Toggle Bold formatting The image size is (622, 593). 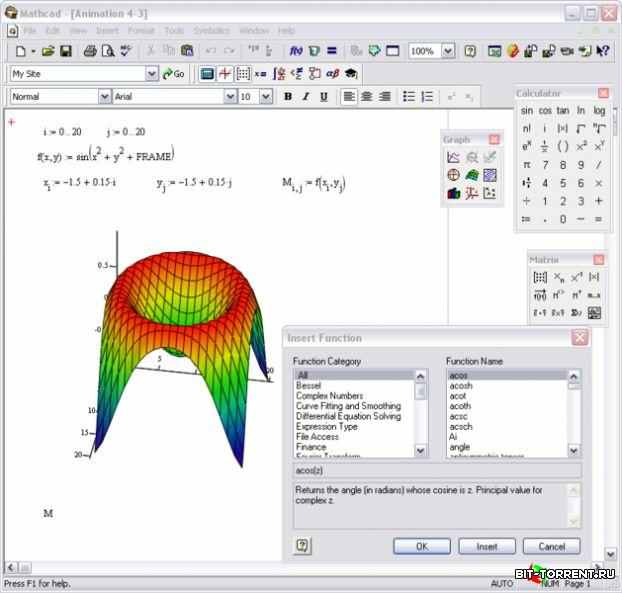click(288, 96)
